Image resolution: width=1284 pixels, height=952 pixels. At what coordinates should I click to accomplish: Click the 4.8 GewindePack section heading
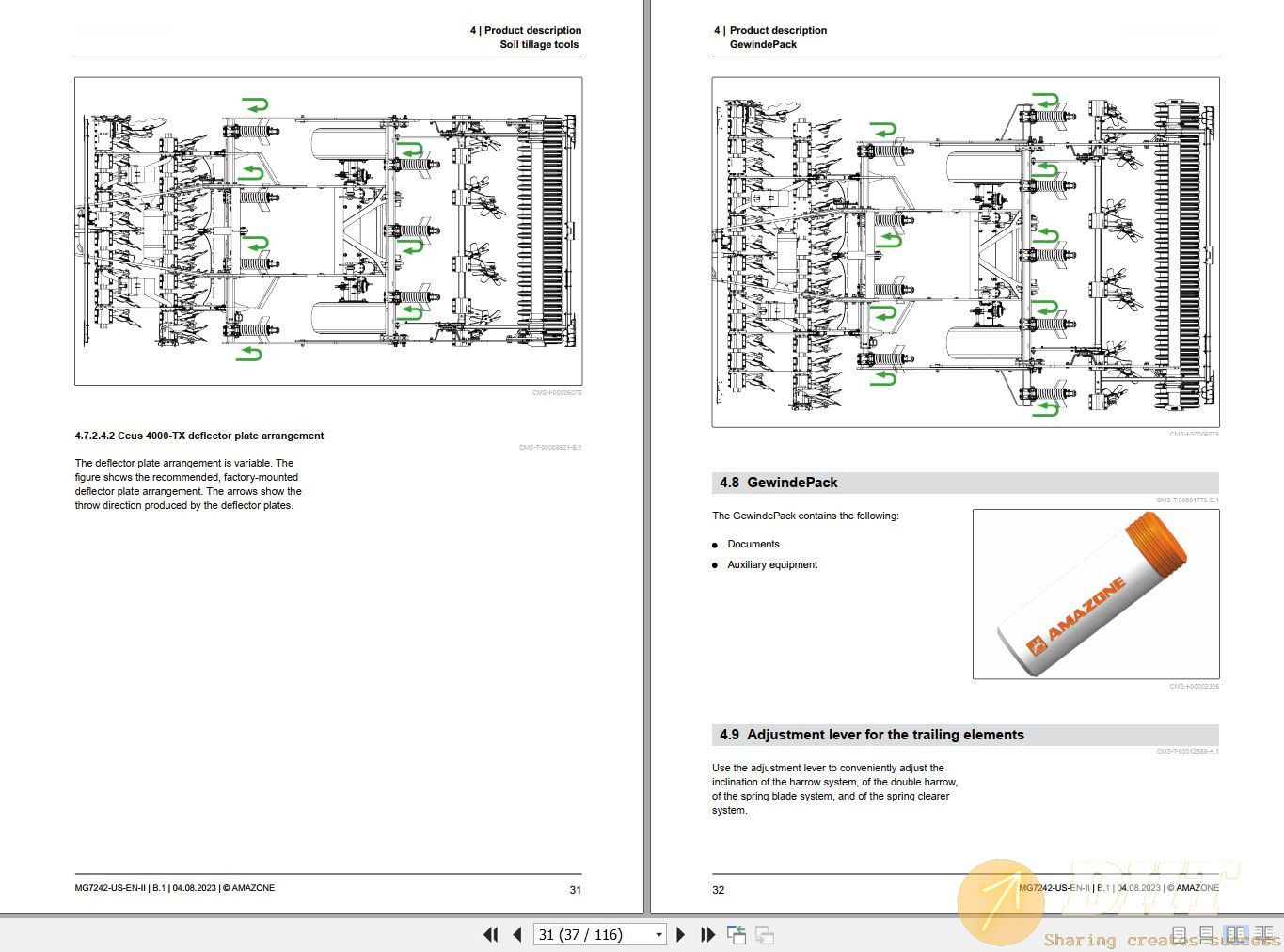point(779,483)
